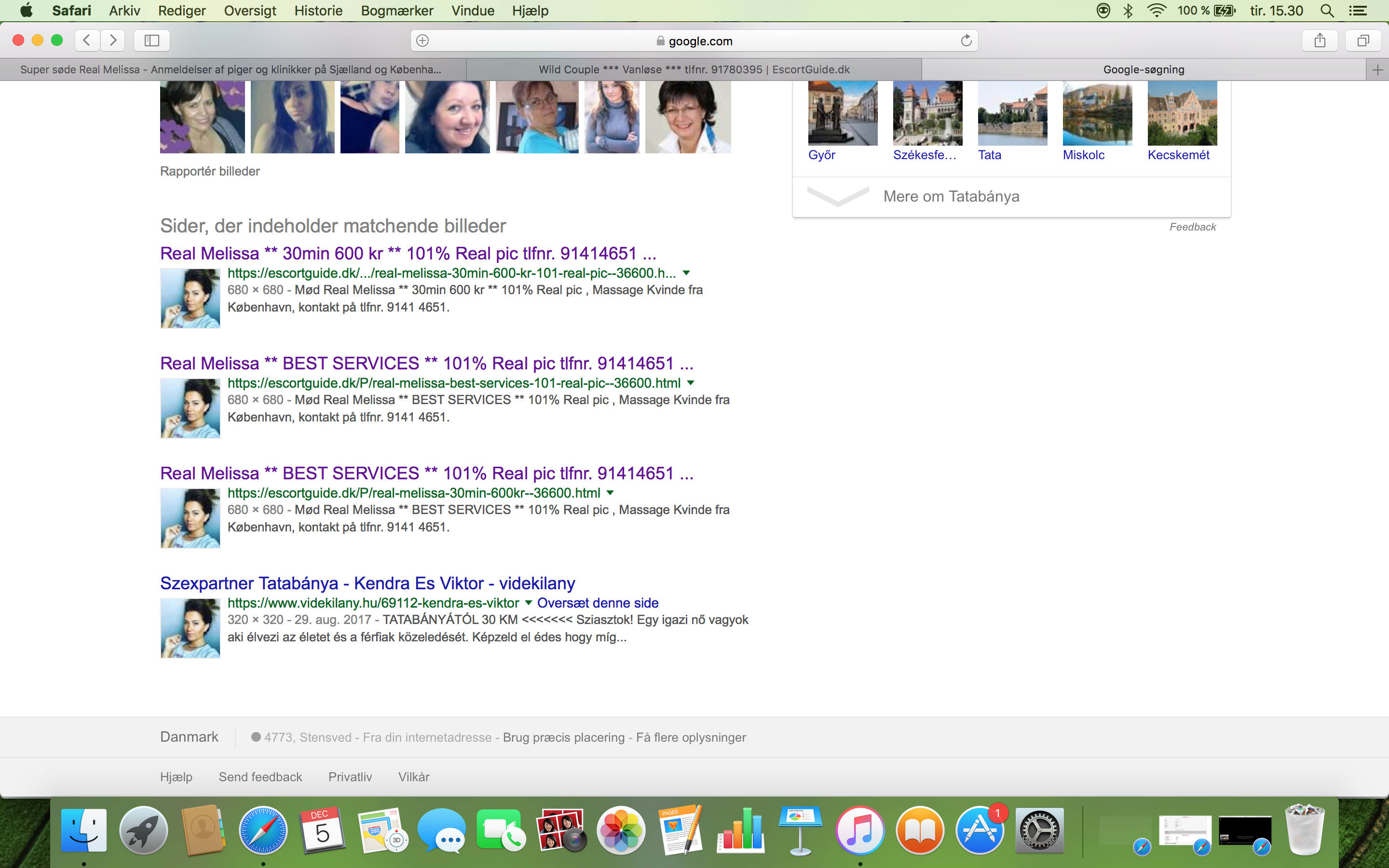Open Notification Center in the menu bar
The image size is (1389, 868).
[1358, 10]
